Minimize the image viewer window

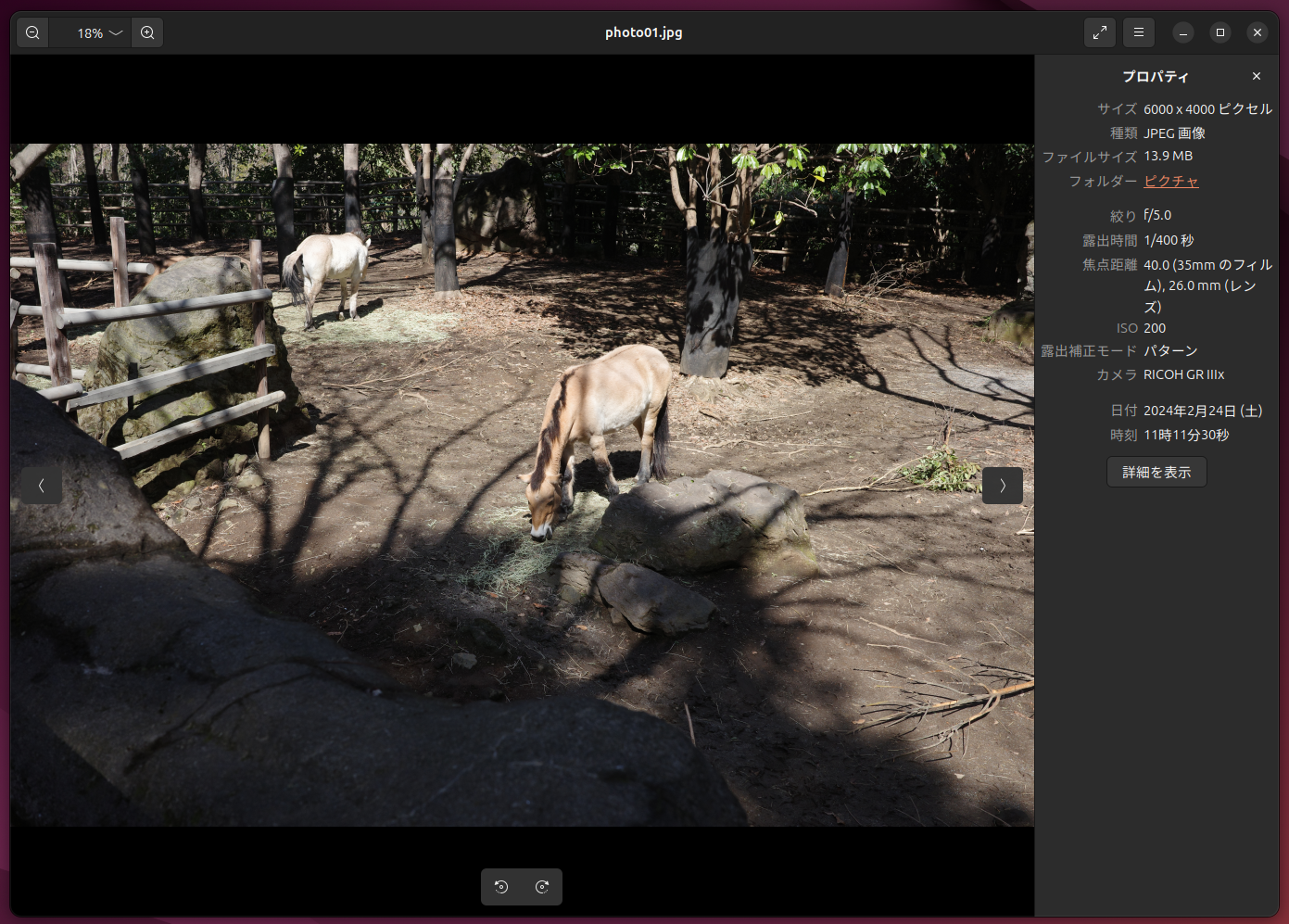coord(1183,32)
